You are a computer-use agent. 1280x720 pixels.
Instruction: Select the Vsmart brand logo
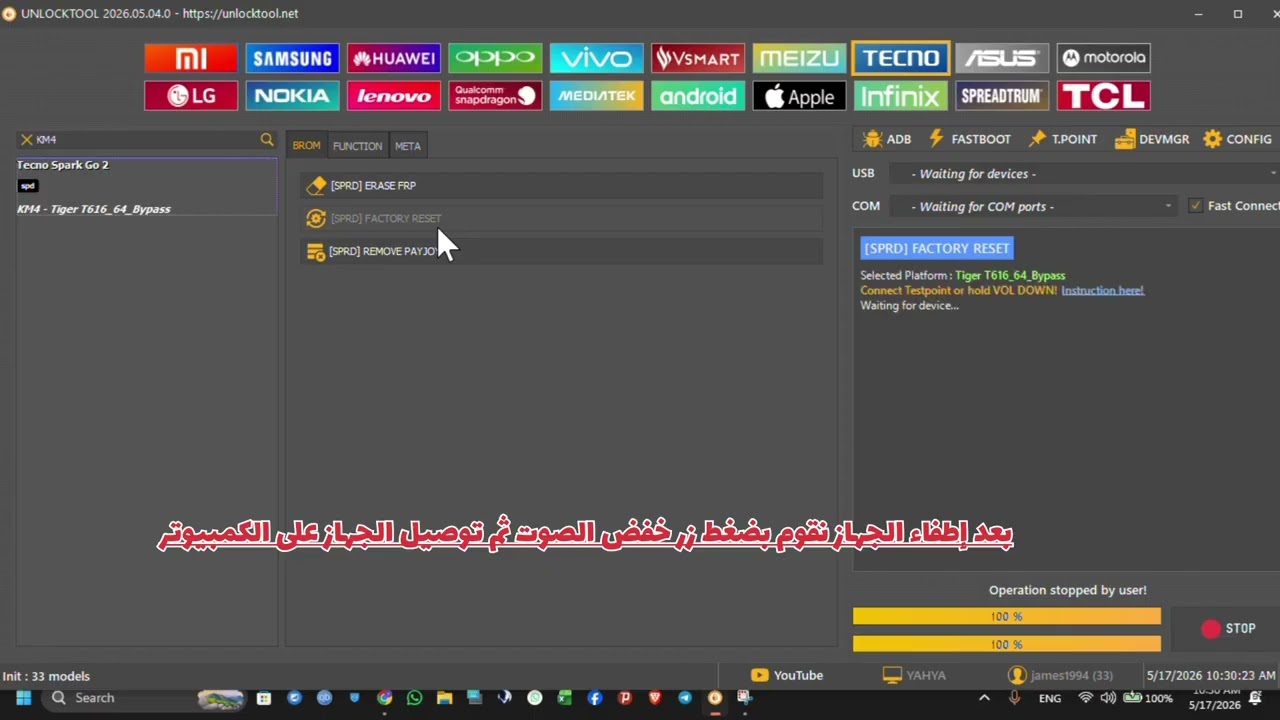[x=698, y=58]
